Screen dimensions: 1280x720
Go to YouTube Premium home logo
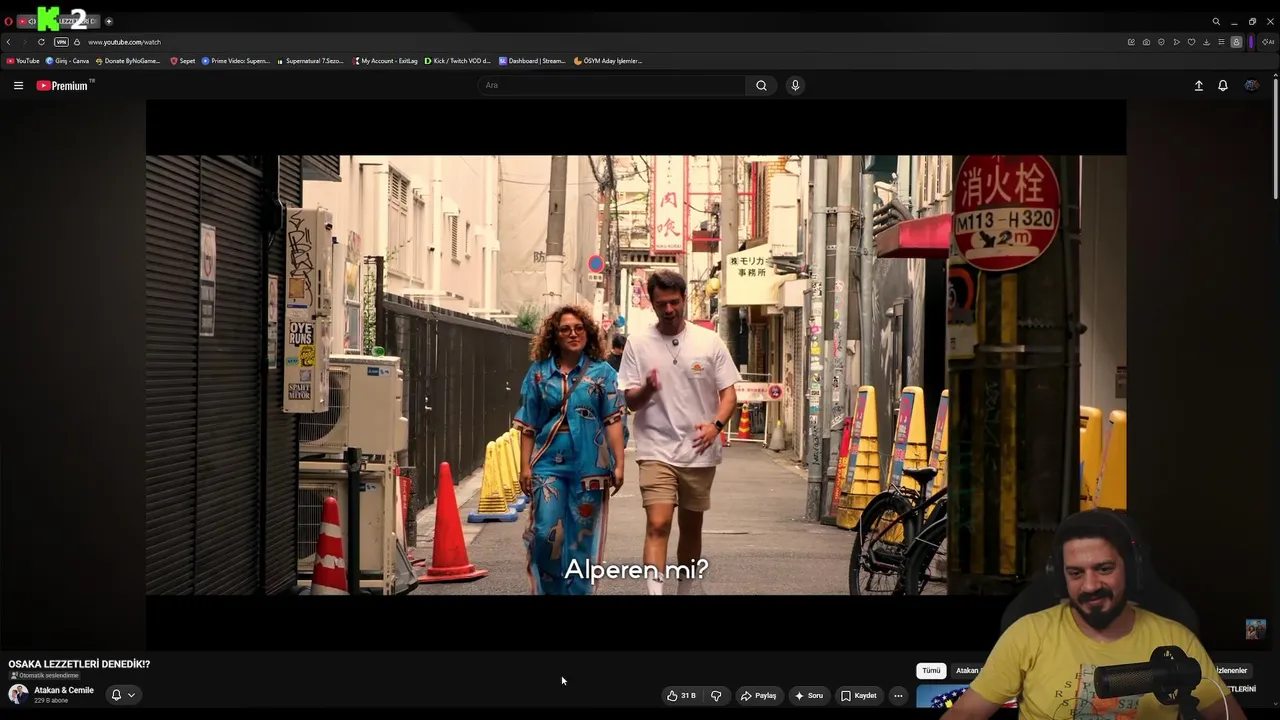64,86
